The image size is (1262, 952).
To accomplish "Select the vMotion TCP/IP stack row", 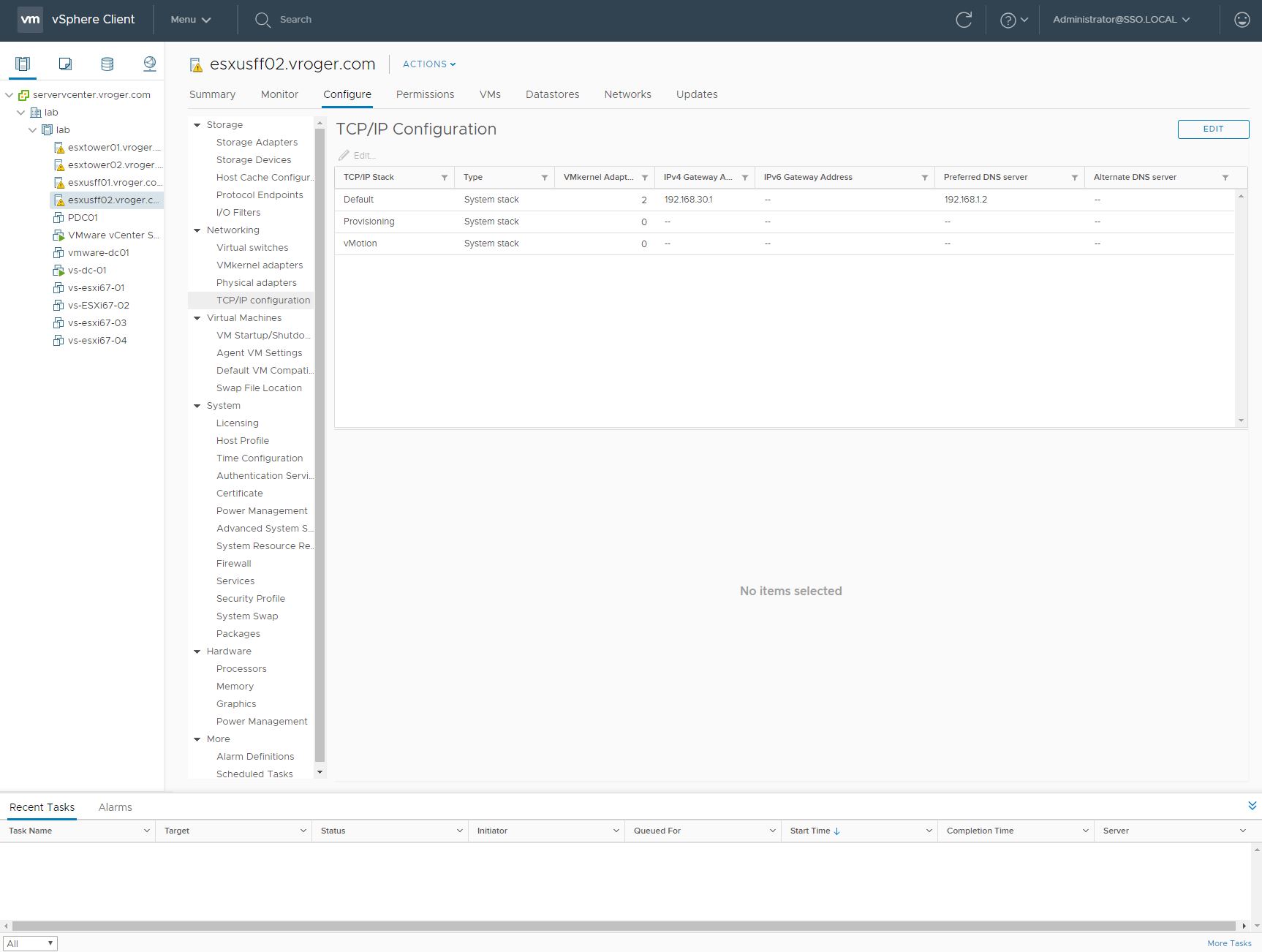I will 785,243.
